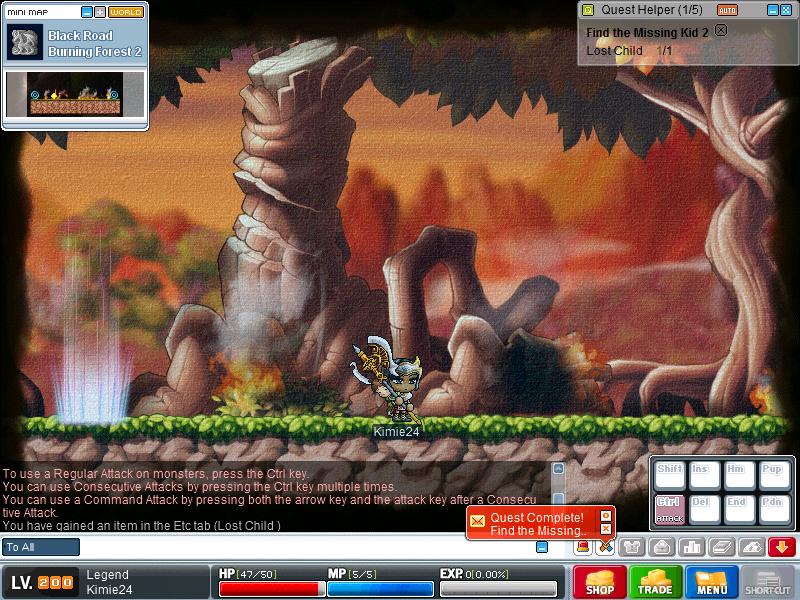The height and width of the screenshot is (600, 800).
Task: Open the equipment shirt icon
Action: [x=631, y=547]
